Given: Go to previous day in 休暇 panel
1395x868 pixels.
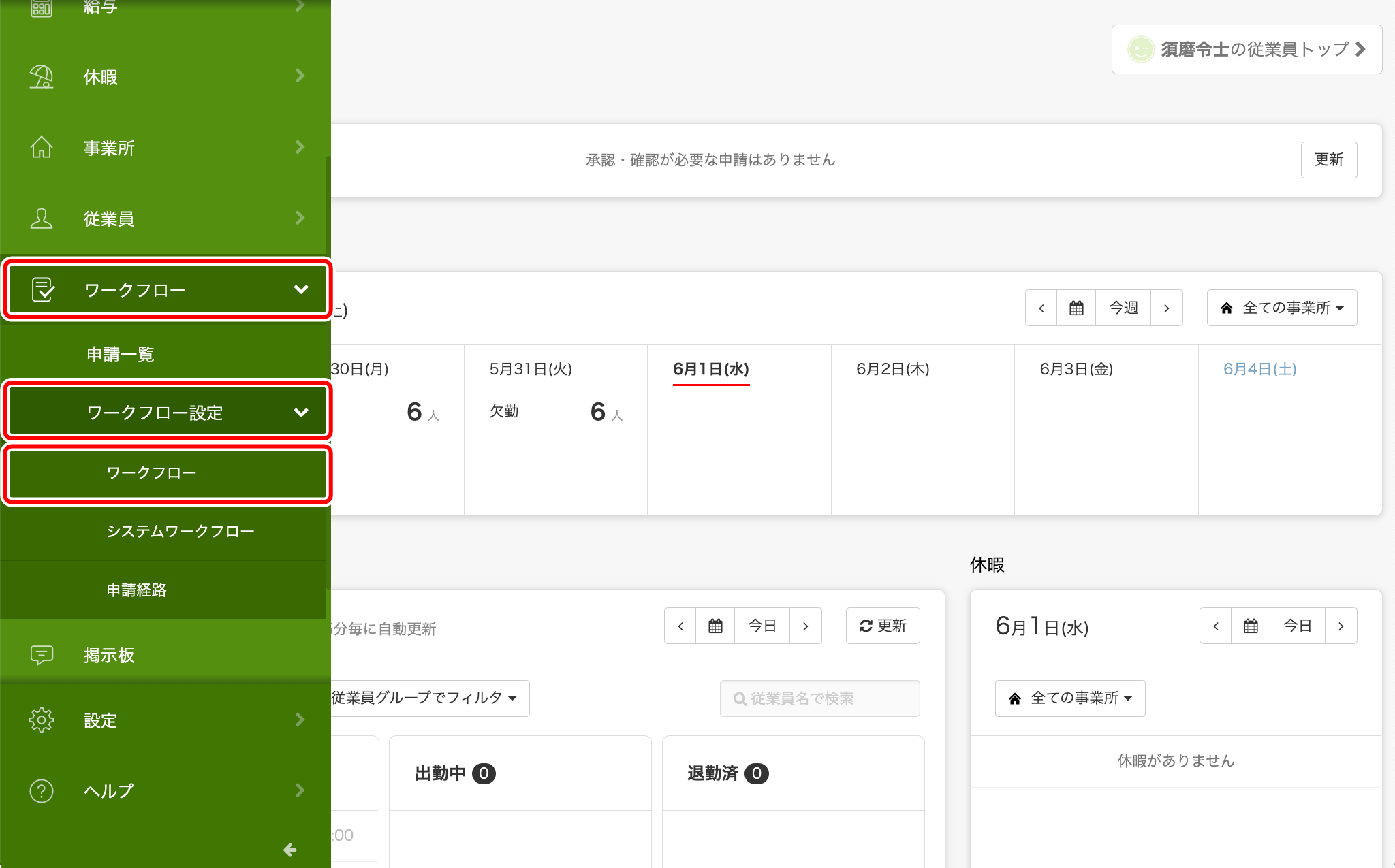Looking at the screenshot, I should 1216,626.
